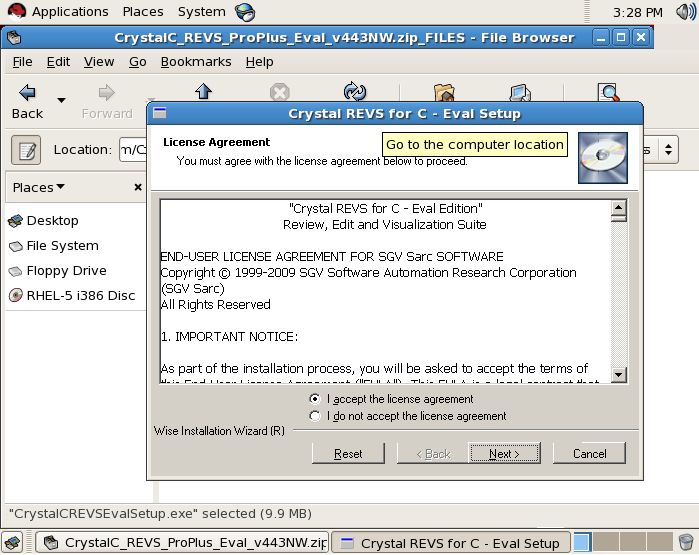The width and height of the screenshot is (699, 555).
Task: Click the Back arrow icon in File Browser
Action: click(27, 93)
